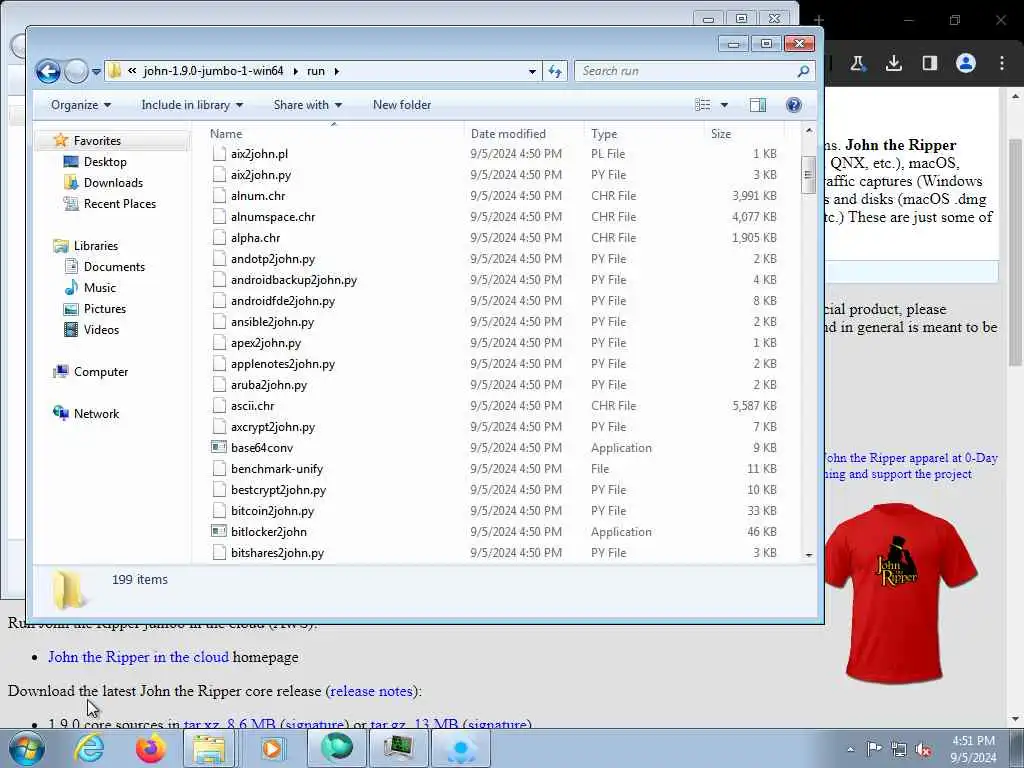
Task: Click the file icon beside ascii.chr
Action: (x=219, y=406)
